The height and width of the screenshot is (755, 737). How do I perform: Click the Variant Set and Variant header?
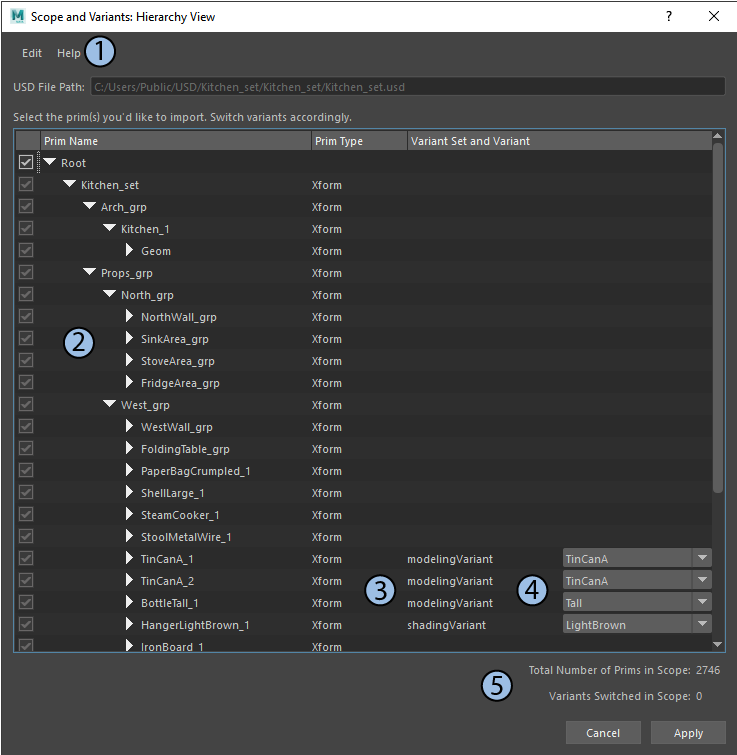coord(559,141)
